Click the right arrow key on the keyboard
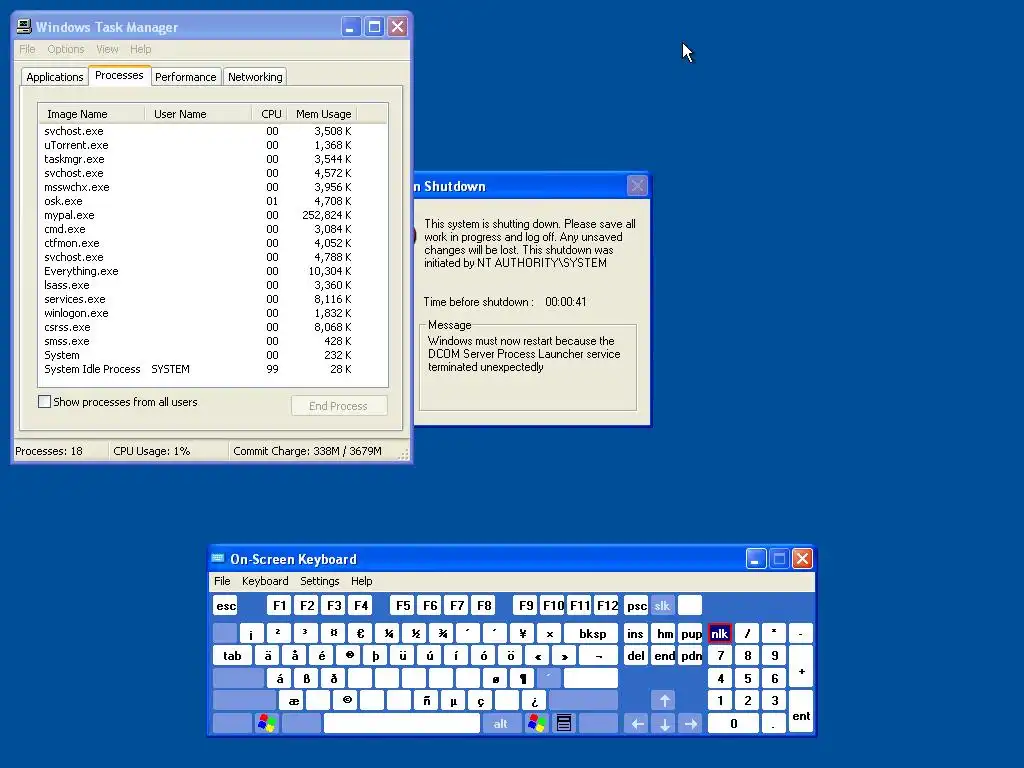The width and height of the screenshot is (1024, 768). coord(691,723)
